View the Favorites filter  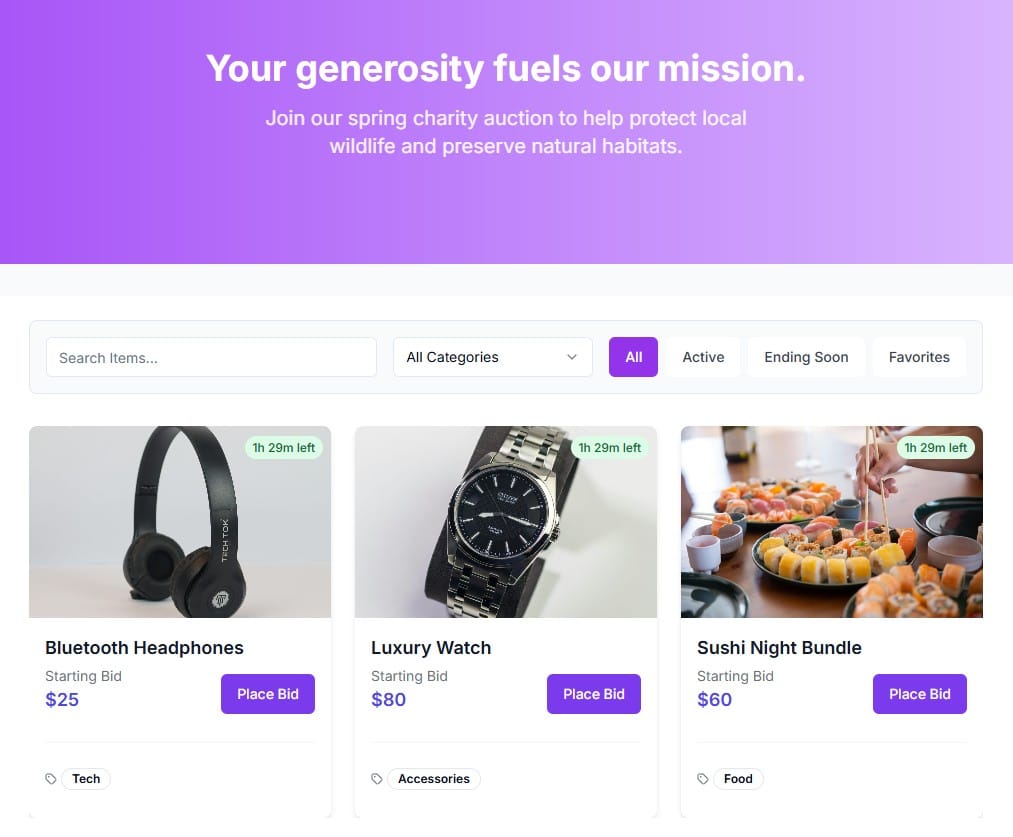click(x=919, y=357)
